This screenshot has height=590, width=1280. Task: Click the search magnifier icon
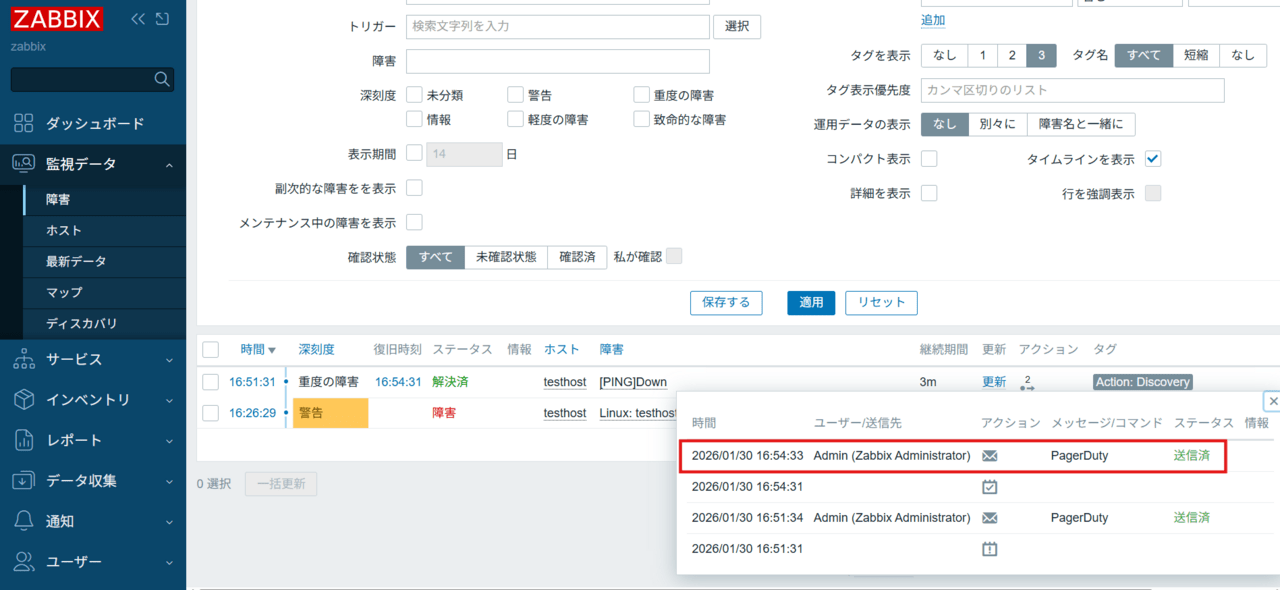point(162,79)
